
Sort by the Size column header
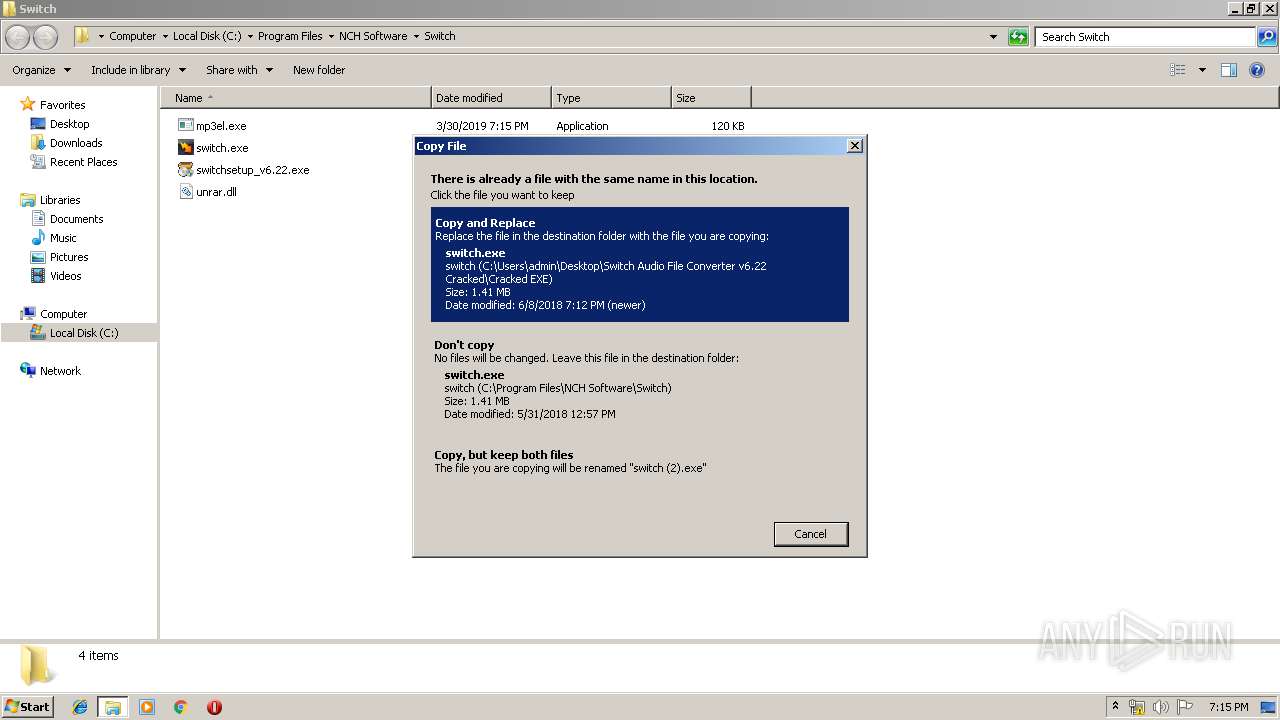click(711, 98)
